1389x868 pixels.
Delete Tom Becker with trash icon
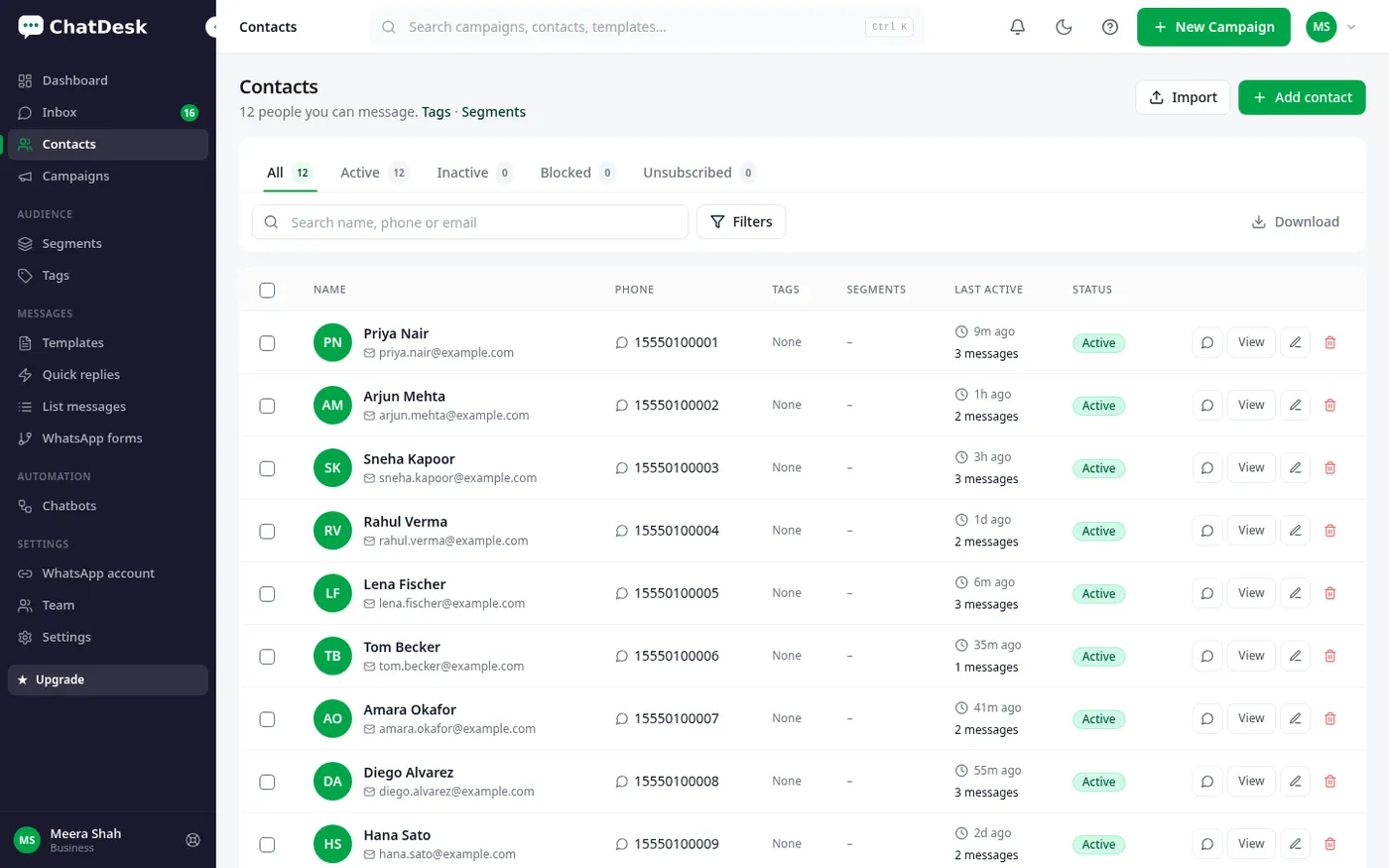click(x=1330, y=656)
